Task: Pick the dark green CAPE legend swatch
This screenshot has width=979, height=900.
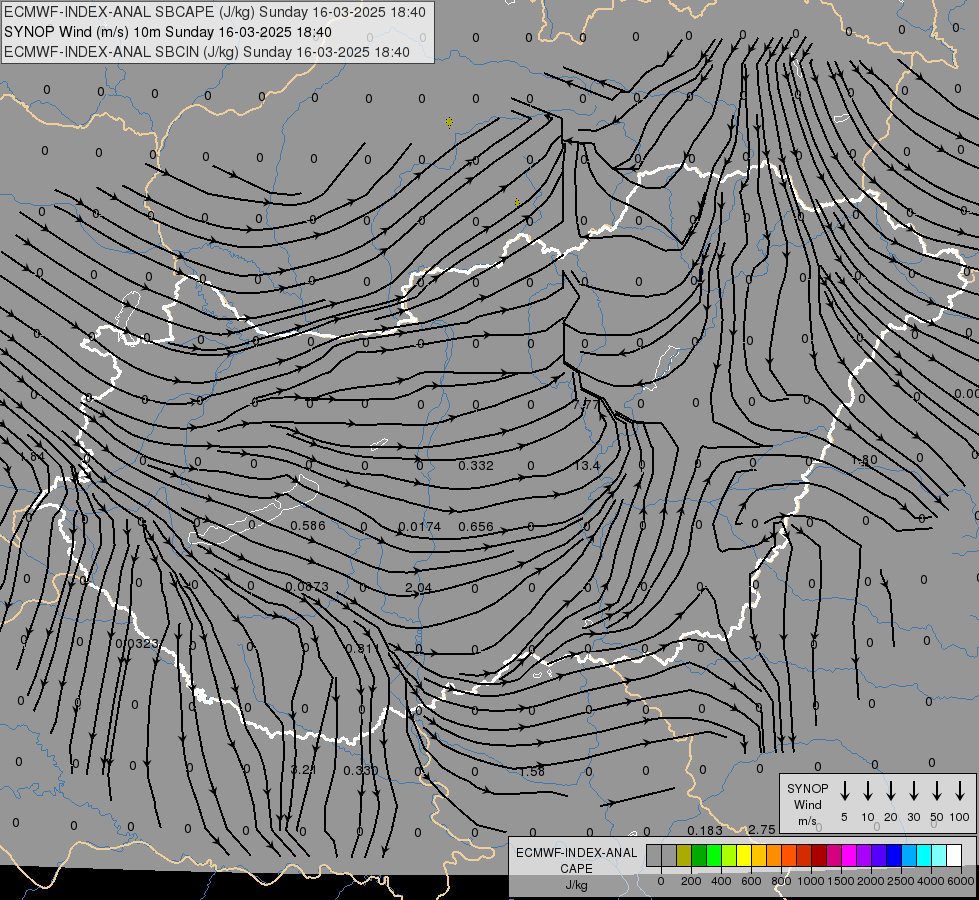Action: pos(699,856)
